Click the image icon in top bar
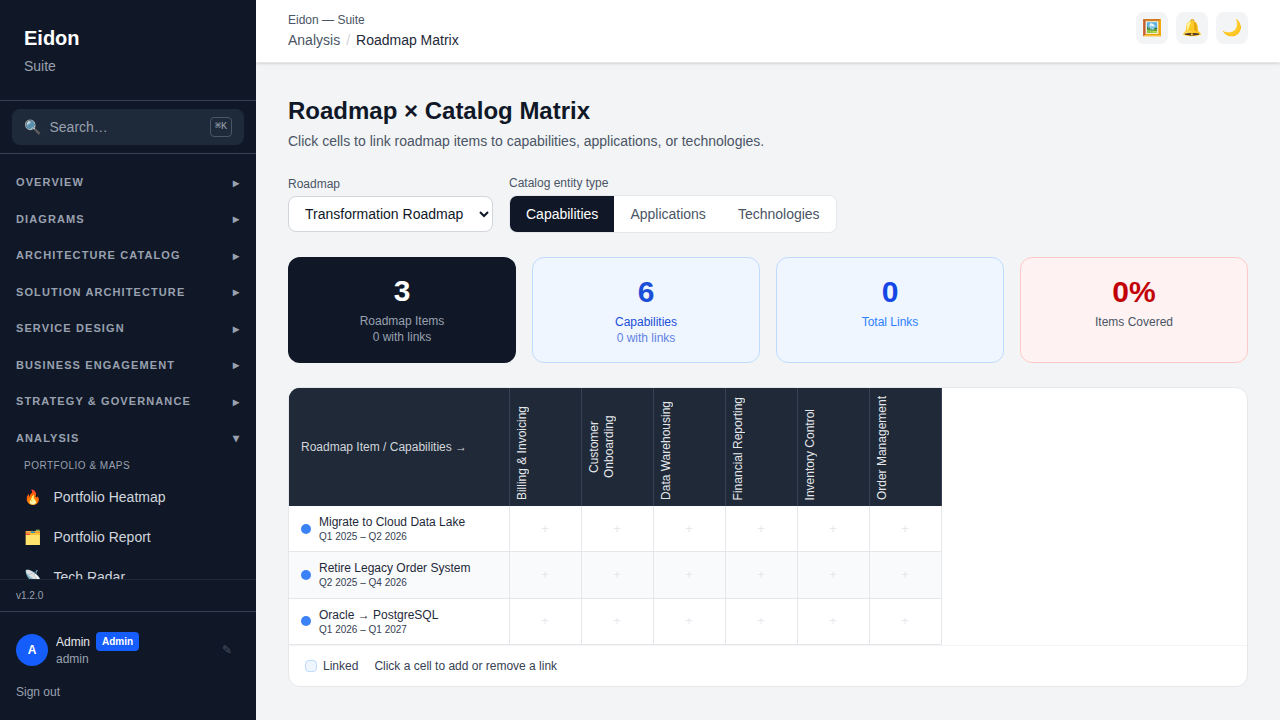The height and width of the screenshot is (720, 1280). tap(1152, 28)
